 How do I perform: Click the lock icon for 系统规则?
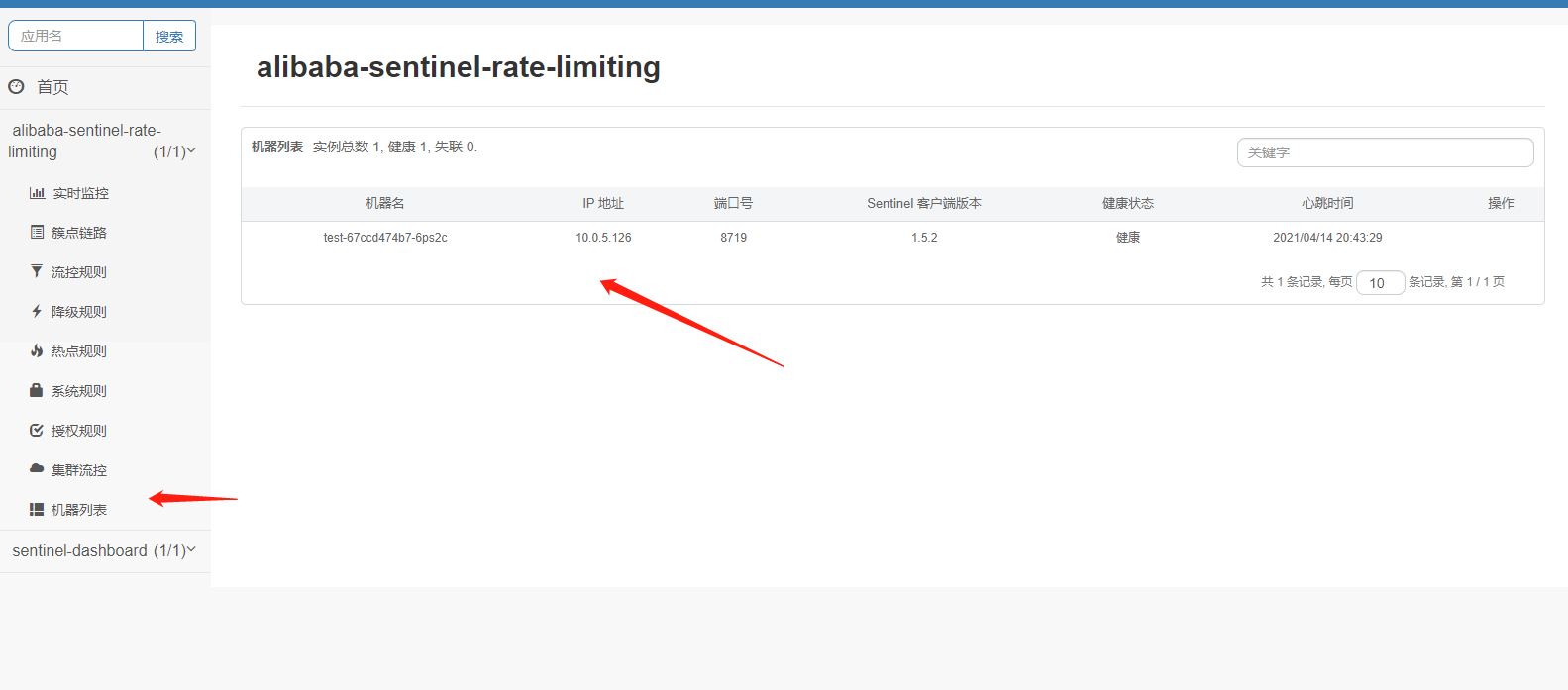37,390
